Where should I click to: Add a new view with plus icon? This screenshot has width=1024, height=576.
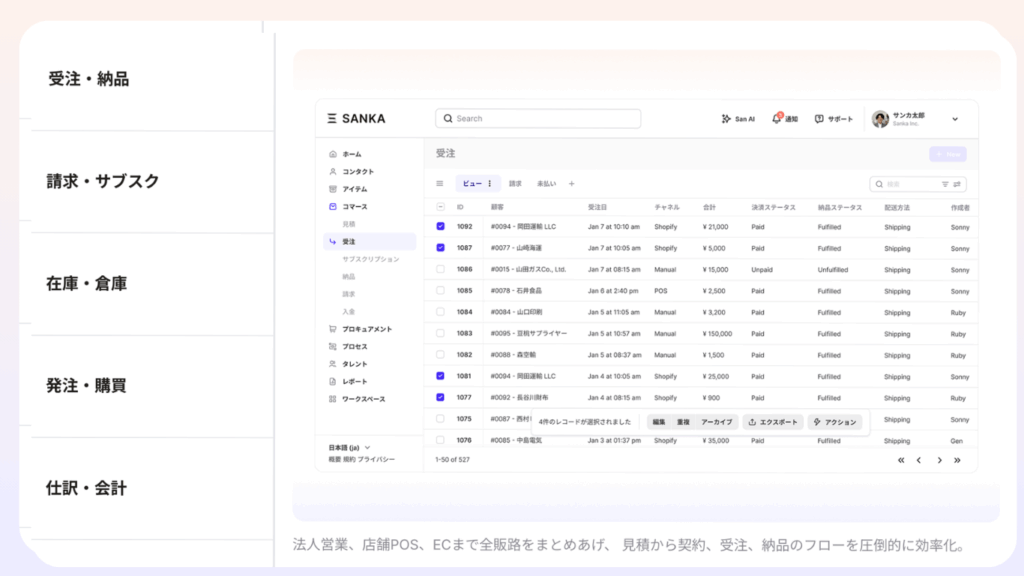(x=572, y=184)
